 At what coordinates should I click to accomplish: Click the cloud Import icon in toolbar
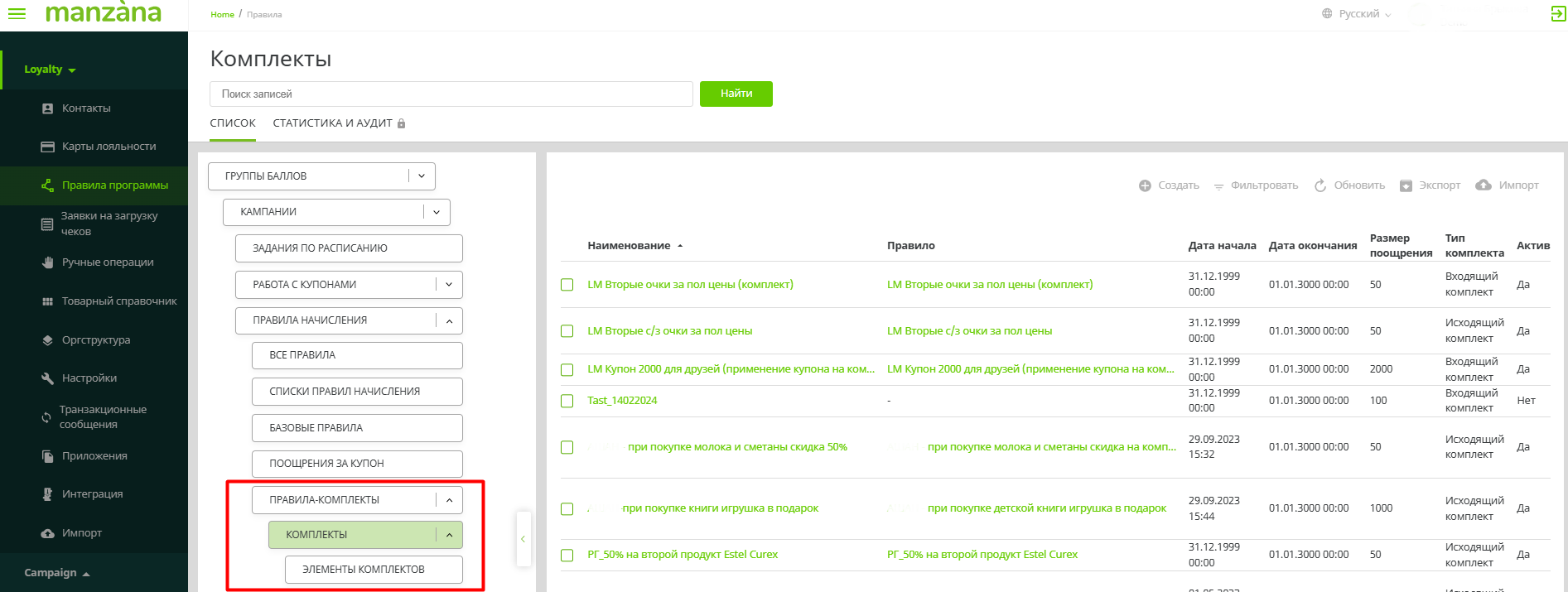coord(1484,185)
